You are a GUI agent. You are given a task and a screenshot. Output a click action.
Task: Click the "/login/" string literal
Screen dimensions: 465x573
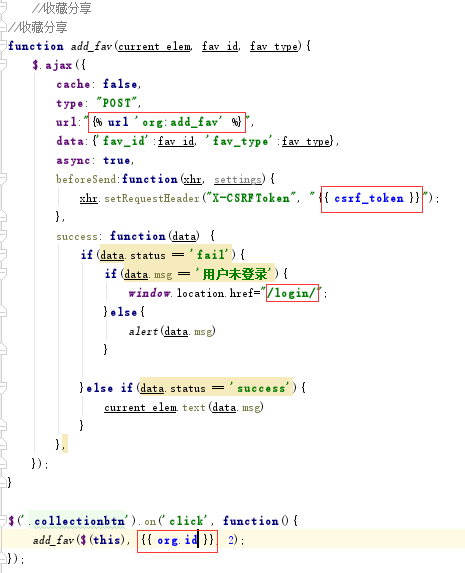pos(292,293)
